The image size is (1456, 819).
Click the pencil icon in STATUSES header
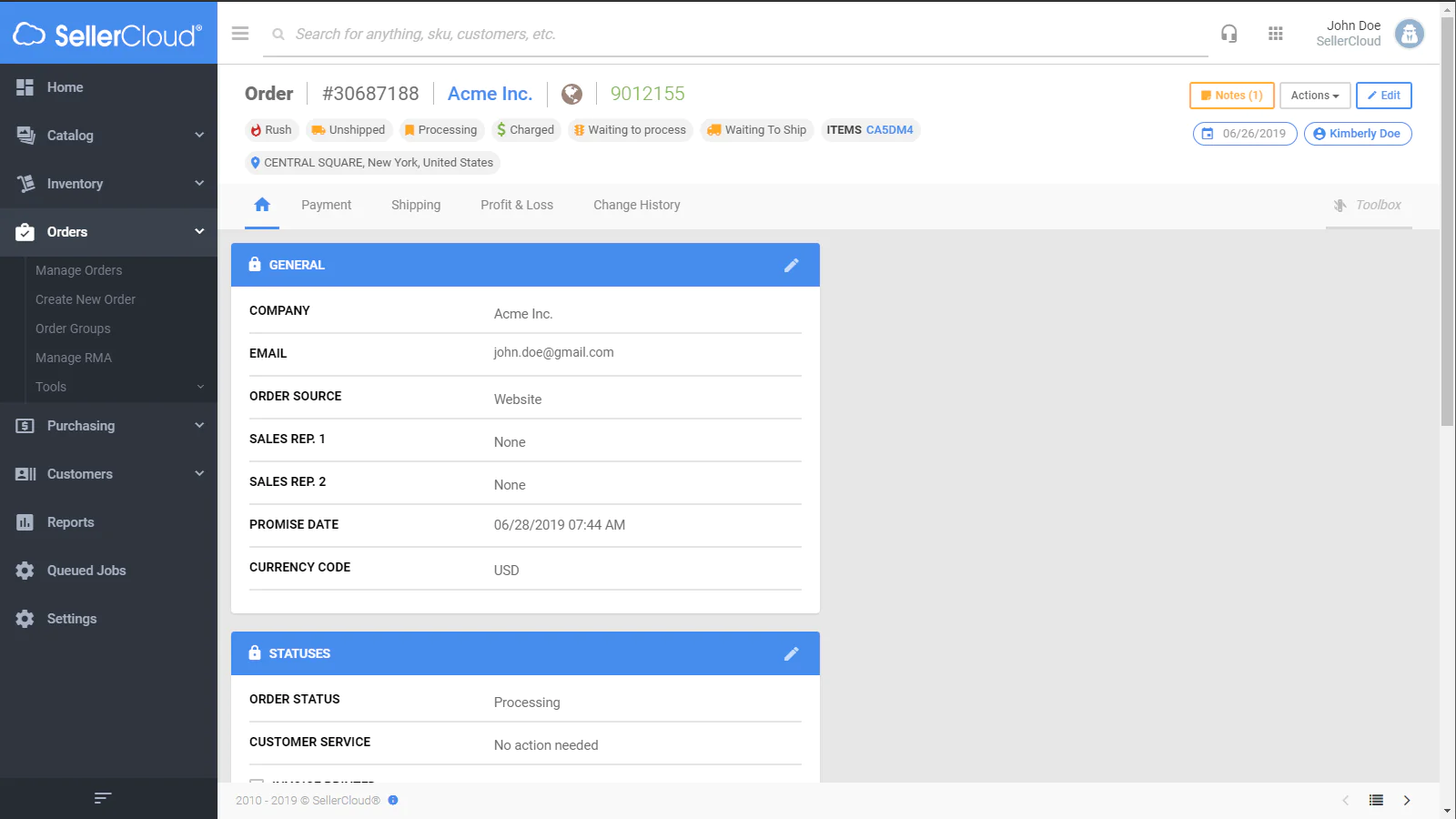coord(791,653)
